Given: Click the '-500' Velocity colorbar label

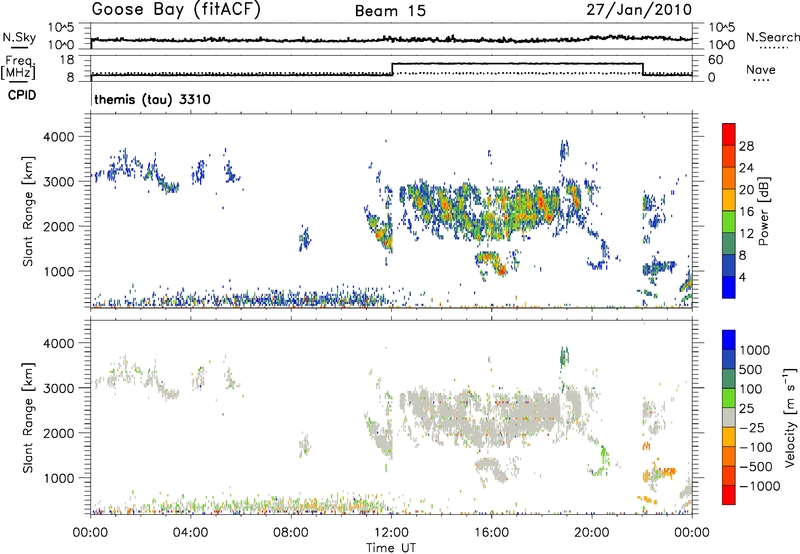Looking at the screenshot, I should click(756, 467).
